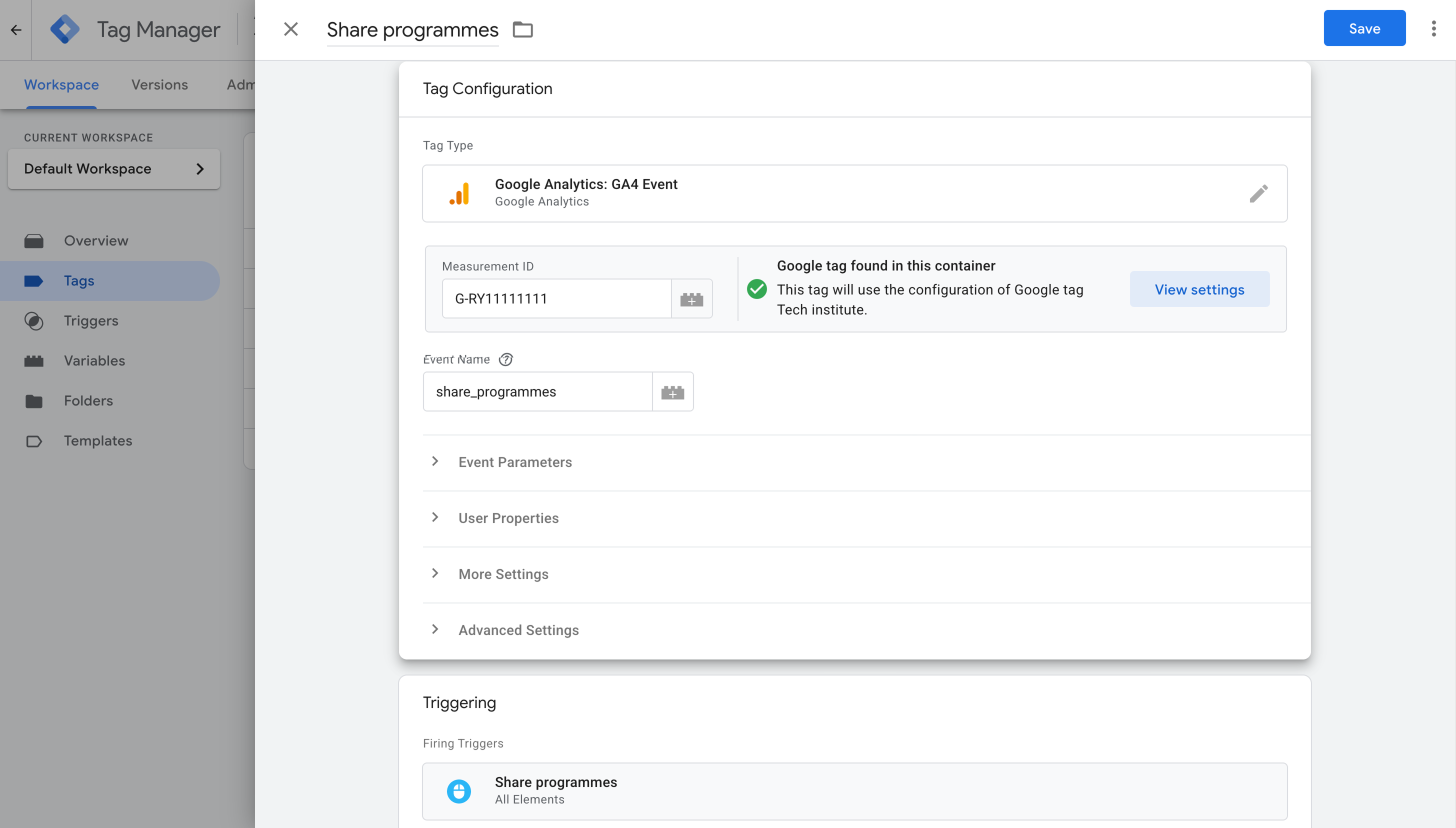Click the Firing Triggers label
The image size is (1456, 828).
(x=463, y=744)
